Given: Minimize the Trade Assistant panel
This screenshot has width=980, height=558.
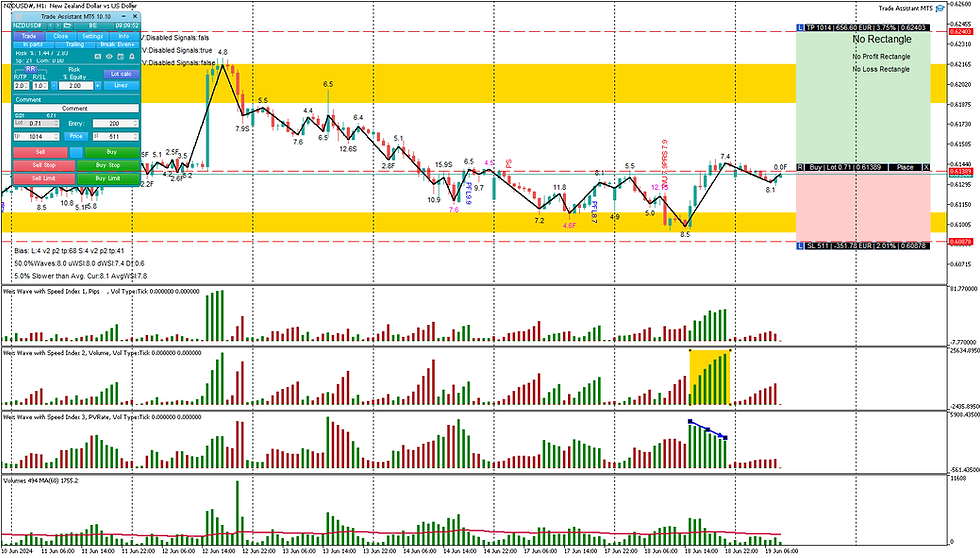Looking at the screenshot, I should pyautogui.click(x=124, y=16).
